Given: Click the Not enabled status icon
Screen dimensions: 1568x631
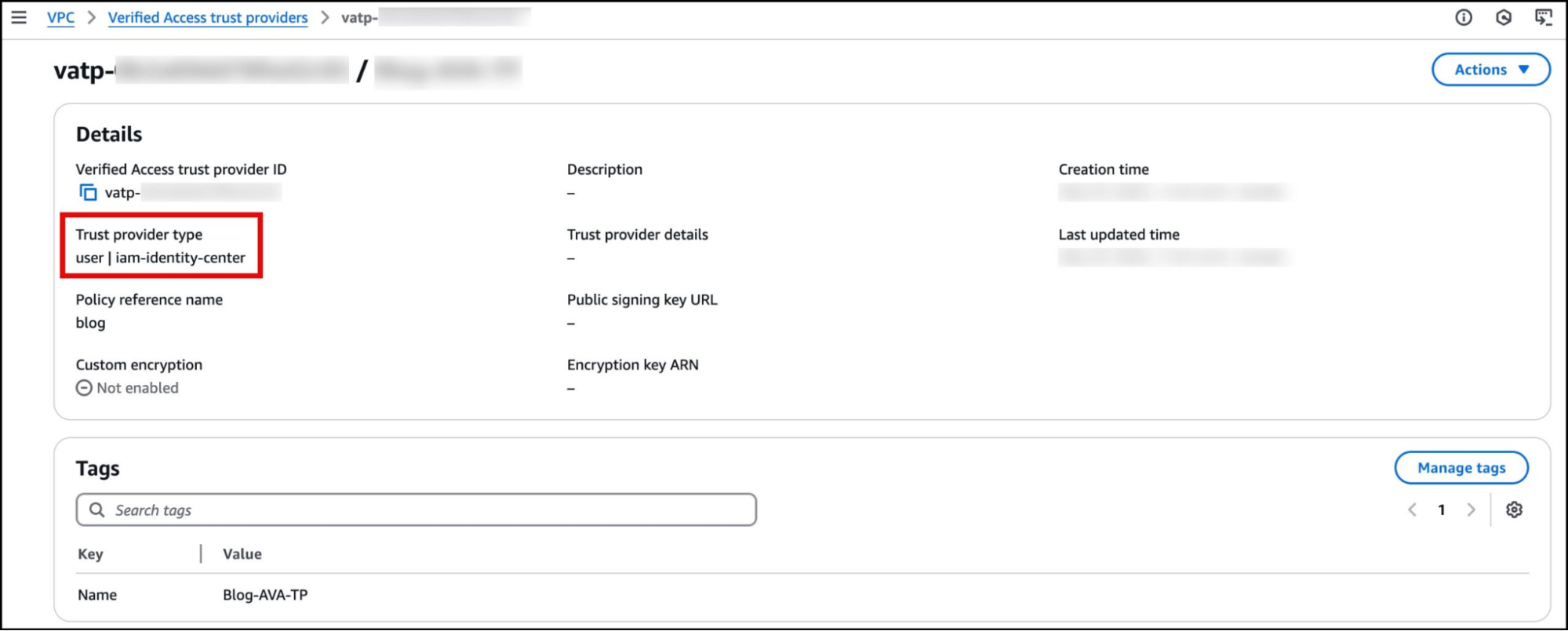Looking at the screenshot, I should (x=84, y=388).
